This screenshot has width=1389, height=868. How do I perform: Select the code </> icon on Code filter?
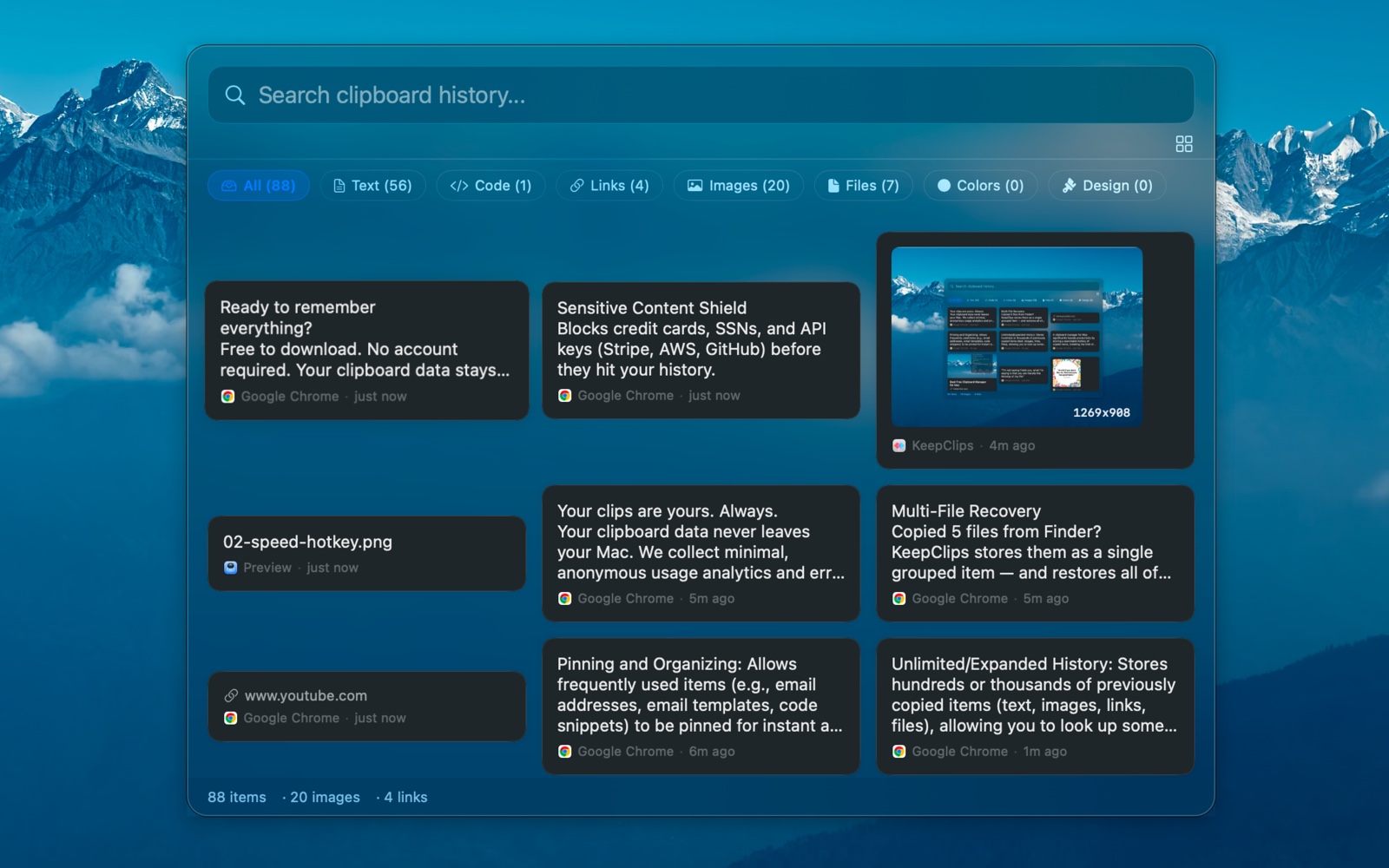pyautogui.click(x=459, y=185)
